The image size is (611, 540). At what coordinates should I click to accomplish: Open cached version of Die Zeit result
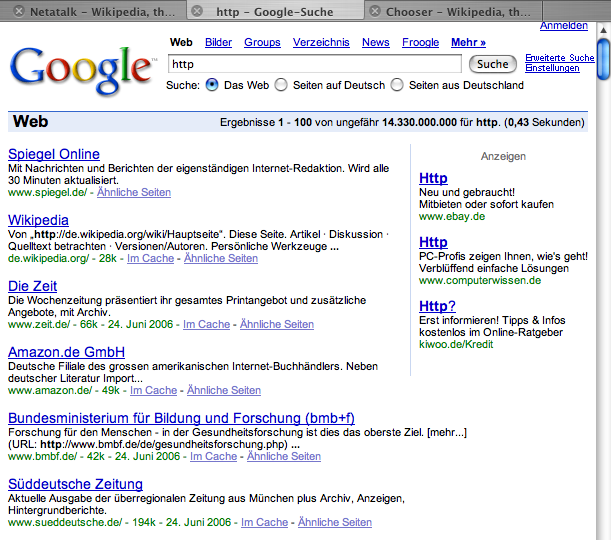(206, 324)
